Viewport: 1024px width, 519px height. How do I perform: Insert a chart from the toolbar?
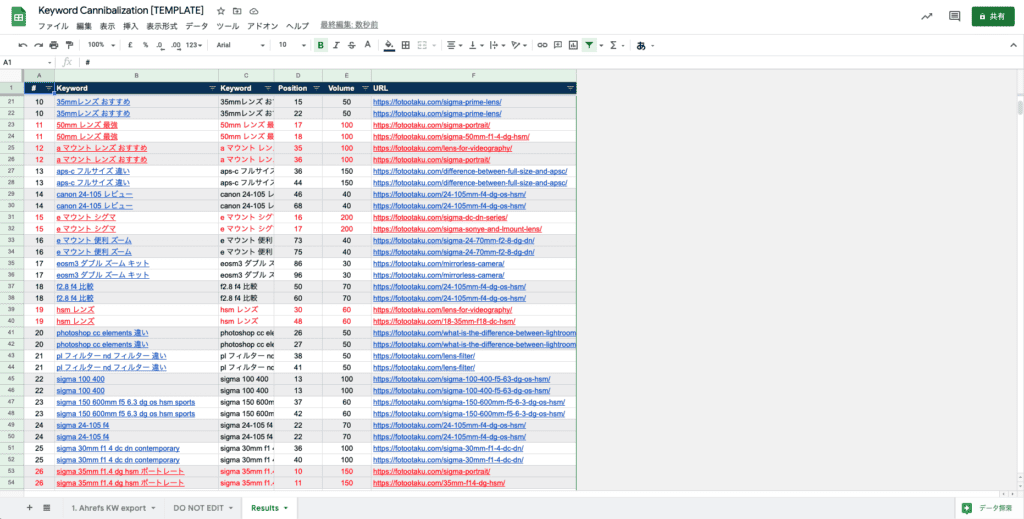[573, 45]
